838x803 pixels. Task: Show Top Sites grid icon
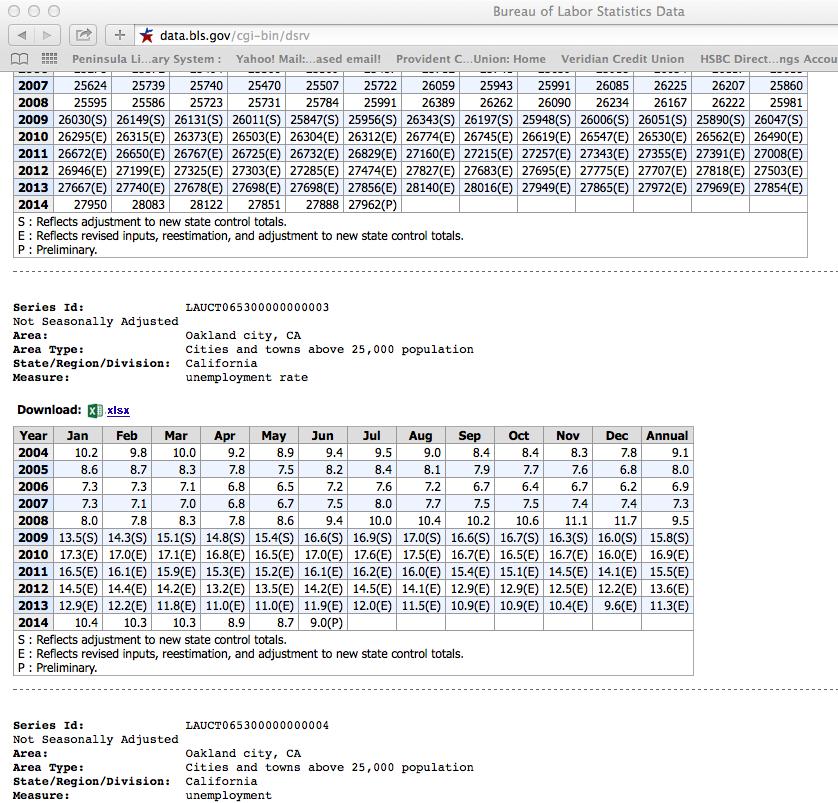pos(49,58)
